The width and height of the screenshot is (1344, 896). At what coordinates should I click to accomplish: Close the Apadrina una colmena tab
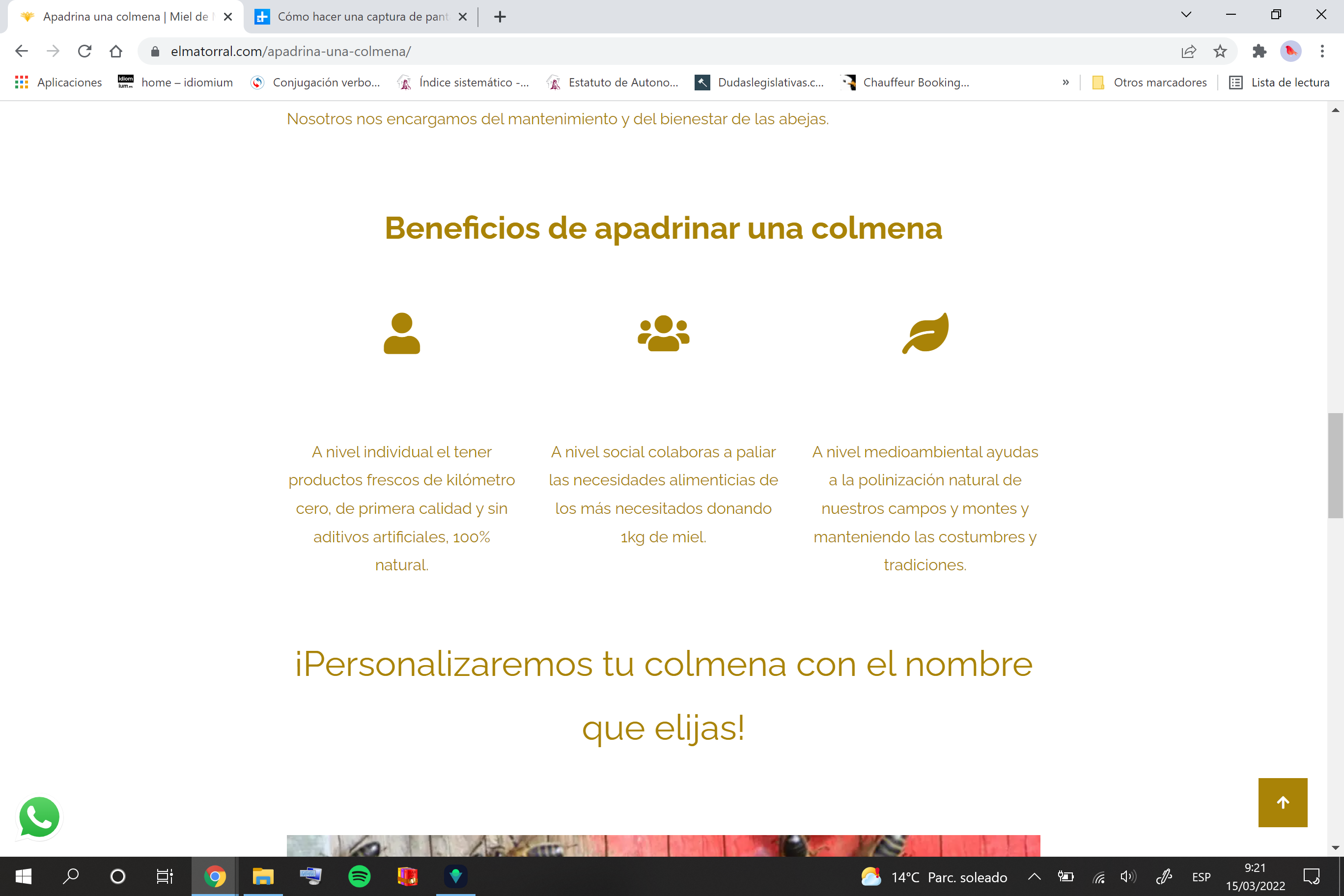point(227,17)
